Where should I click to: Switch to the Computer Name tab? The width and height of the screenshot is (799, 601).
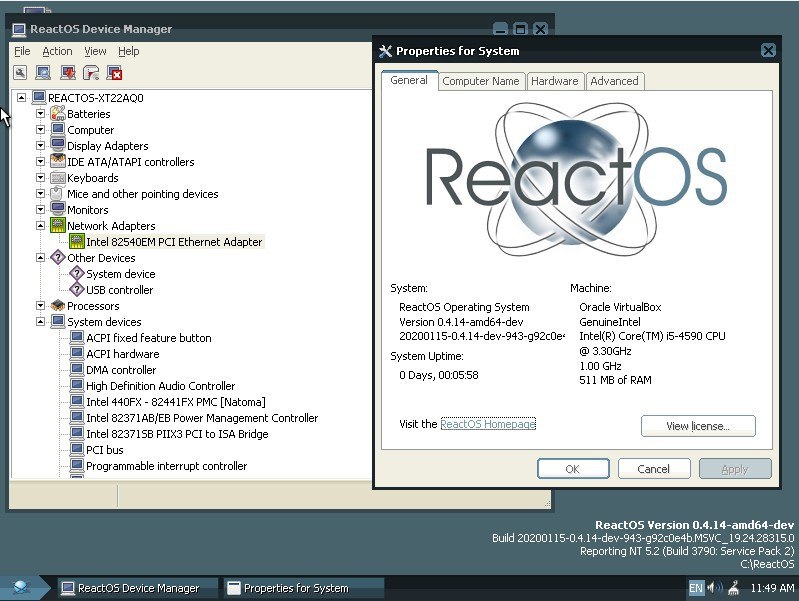point(480,81)
